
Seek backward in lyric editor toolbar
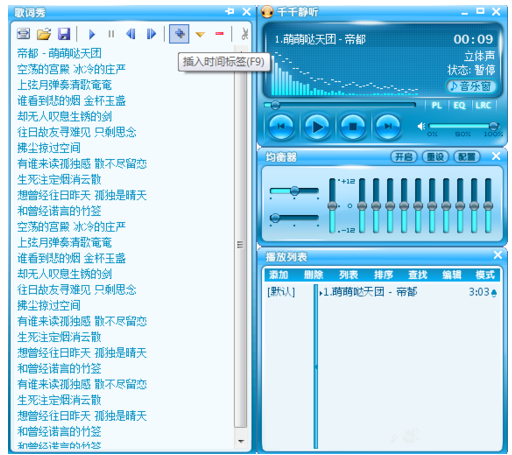131,34
